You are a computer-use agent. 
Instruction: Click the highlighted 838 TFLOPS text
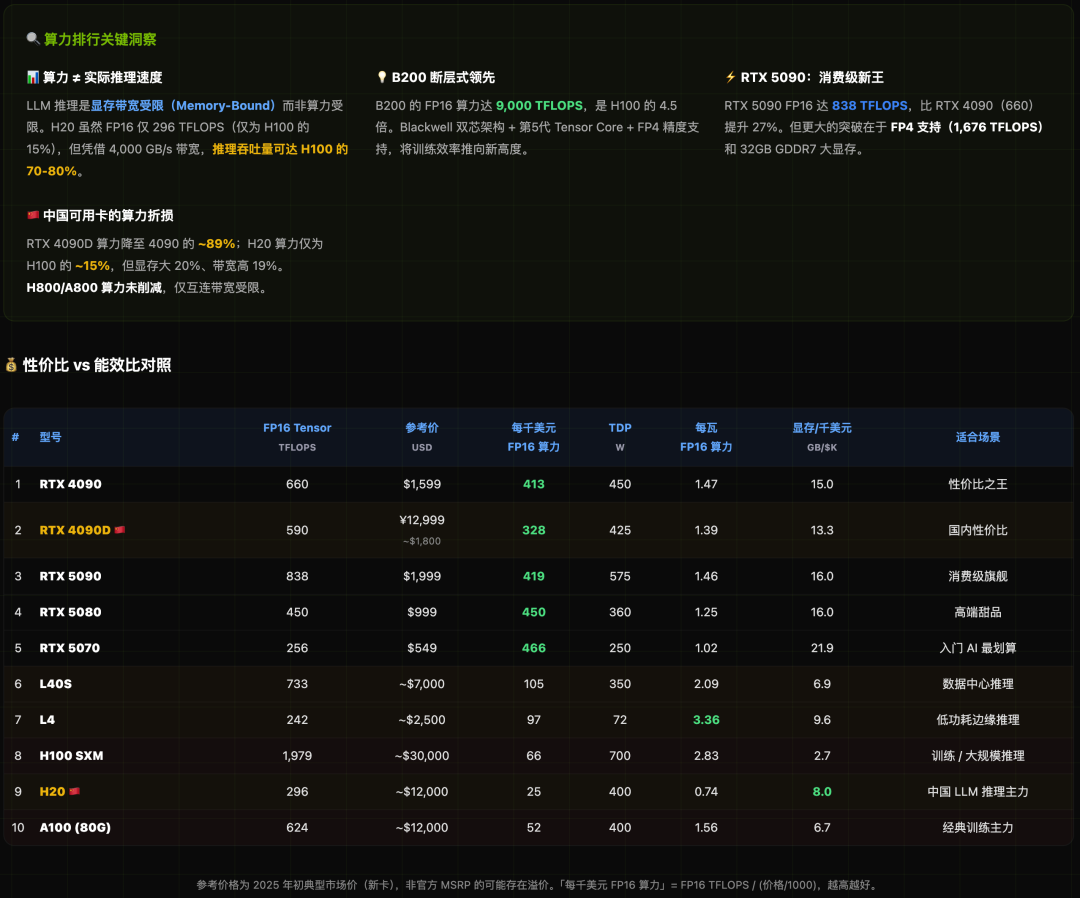869,105
